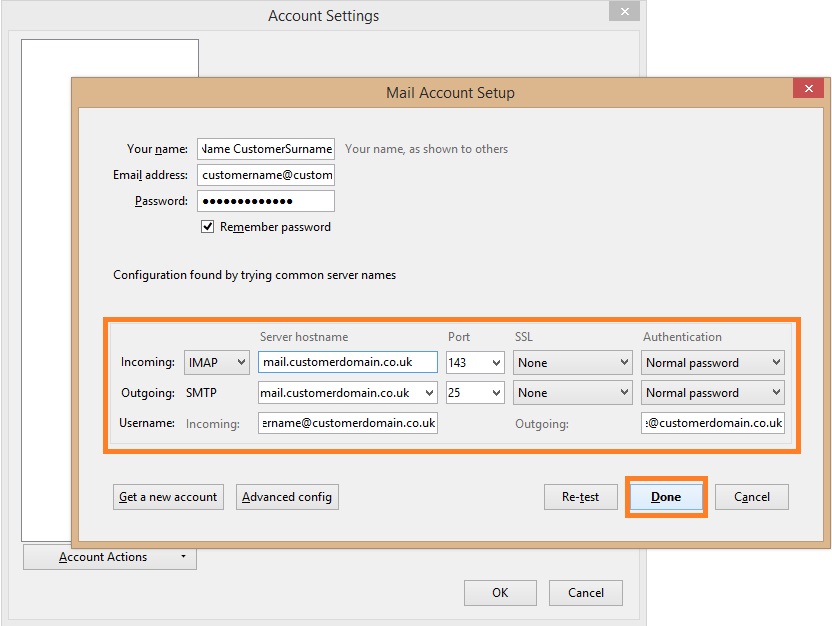The width and height of the screenshot is (832, 626).
Task: Click the Re-test button
Action: click(x=580, y=497)
